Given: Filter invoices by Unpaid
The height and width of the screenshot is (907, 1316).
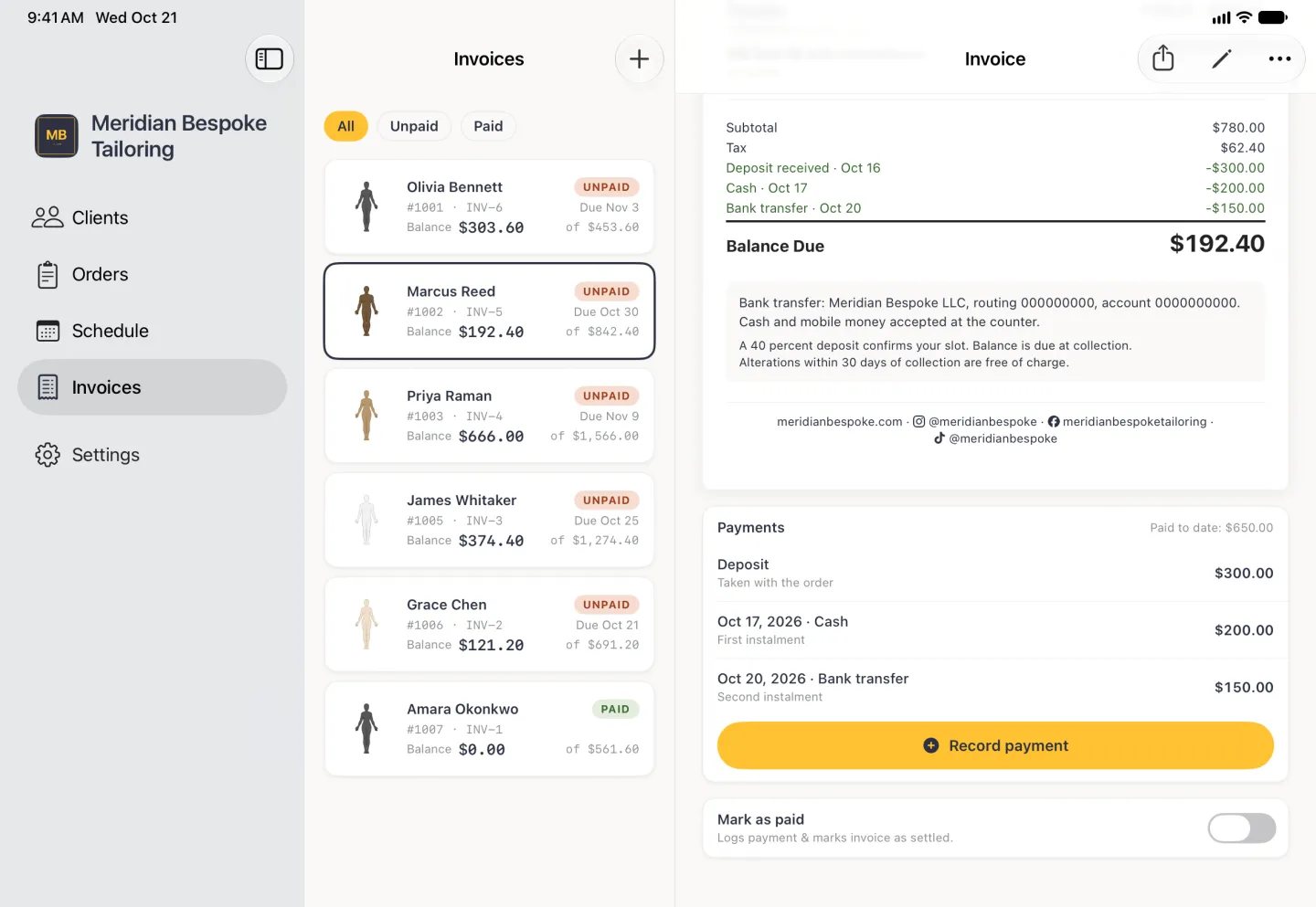Looking at the screenshot, I should [x=414, y=126].
